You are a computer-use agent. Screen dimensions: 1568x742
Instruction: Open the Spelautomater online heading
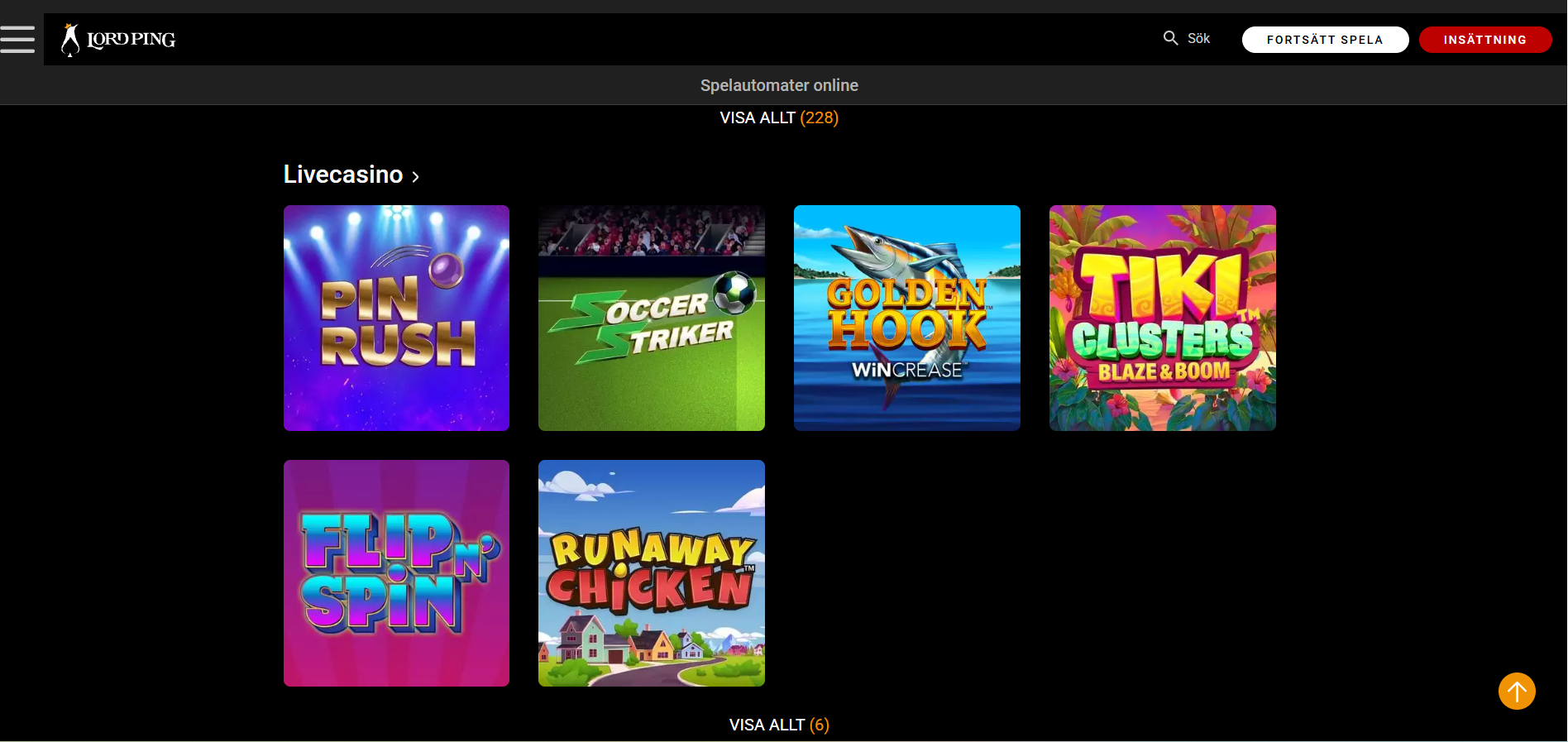click(779, 85)
